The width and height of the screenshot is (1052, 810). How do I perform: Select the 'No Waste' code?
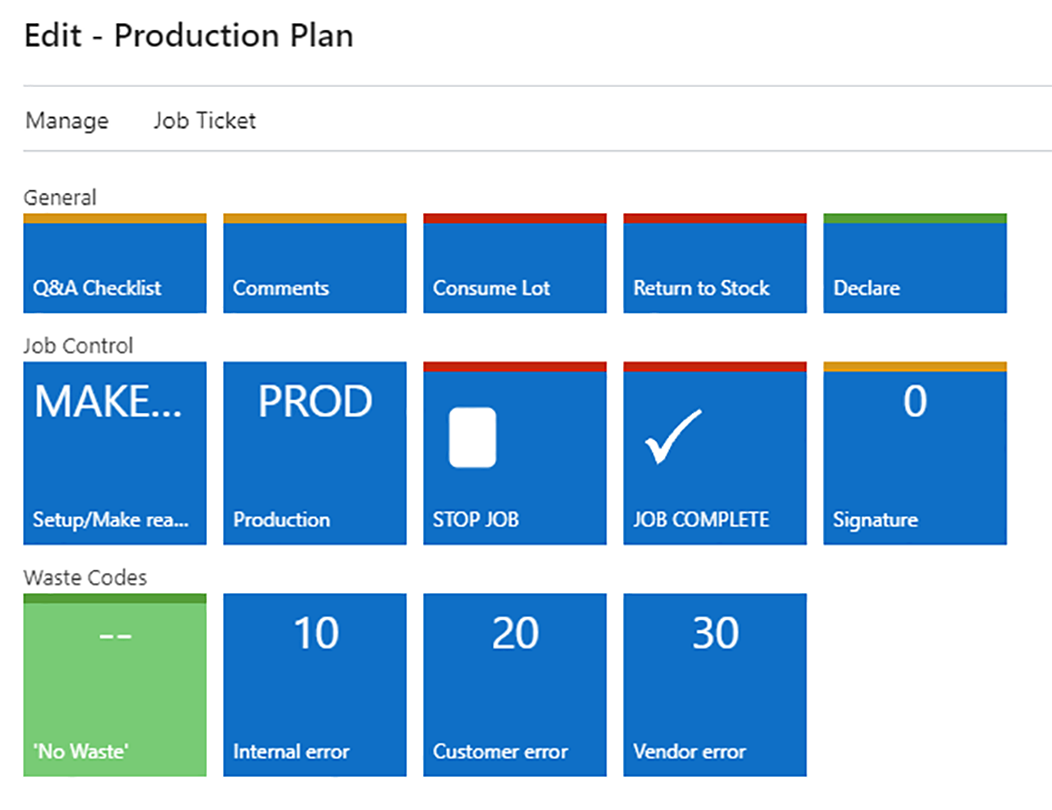[x=114, y=684]
